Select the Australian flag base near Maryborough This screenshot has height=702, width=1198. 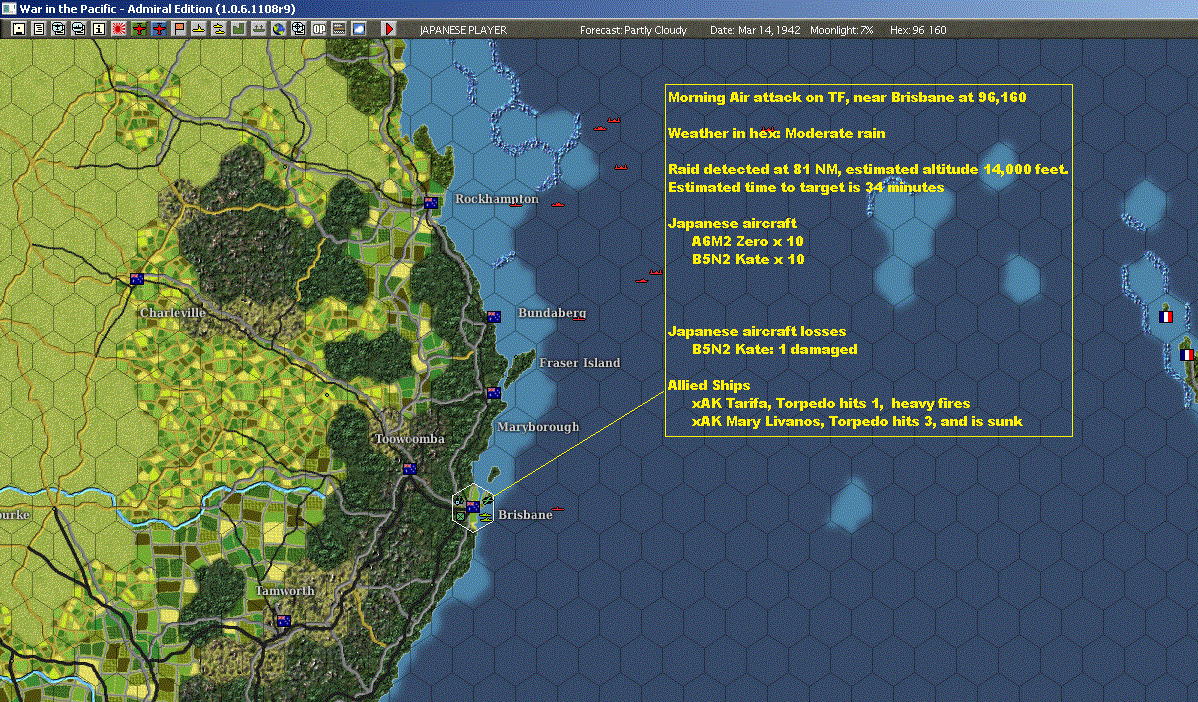pos(494,393)
